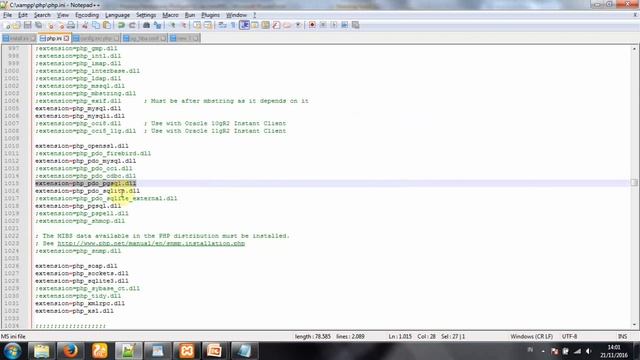This screenshot has width=640, height=360.
Task: Open the Window menu
Action: (x=236, y=15)
